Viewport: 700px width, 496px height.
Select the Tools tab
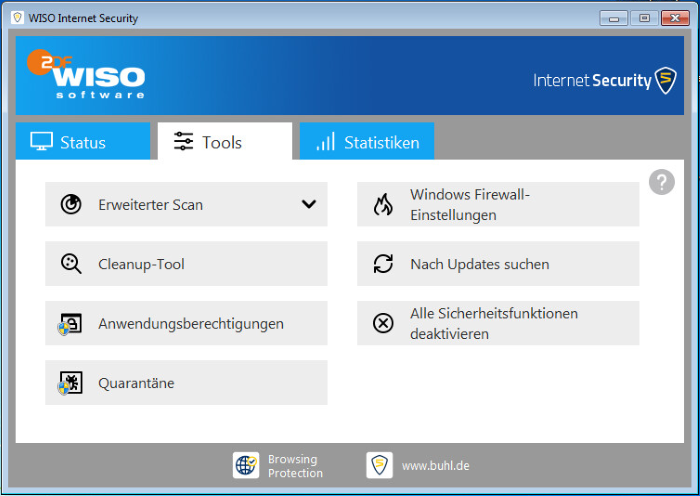tap(224, 142)
